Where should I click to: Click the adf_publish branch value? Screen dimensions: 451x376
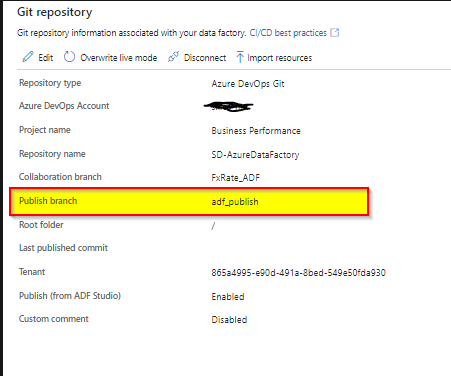tap(235, 202)
